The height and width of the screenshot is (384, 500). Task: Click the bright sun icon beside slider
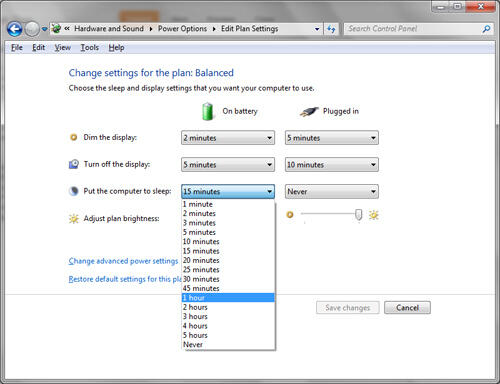click(374, 215)
